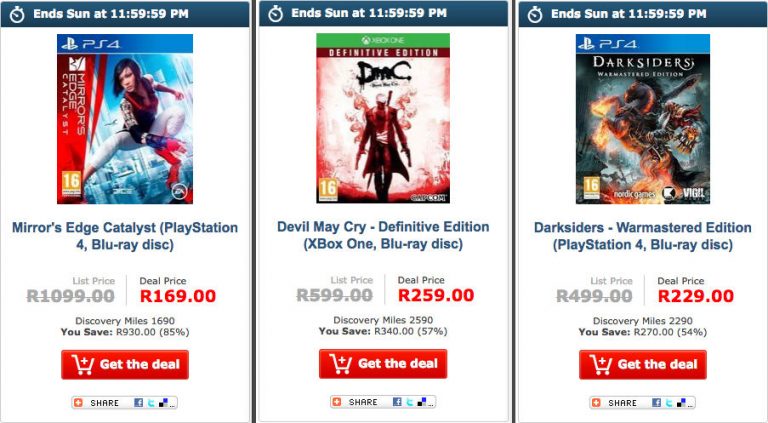
Task: Get the deal for Mirror's Edge Catalyst
Action: pos(125,364)
